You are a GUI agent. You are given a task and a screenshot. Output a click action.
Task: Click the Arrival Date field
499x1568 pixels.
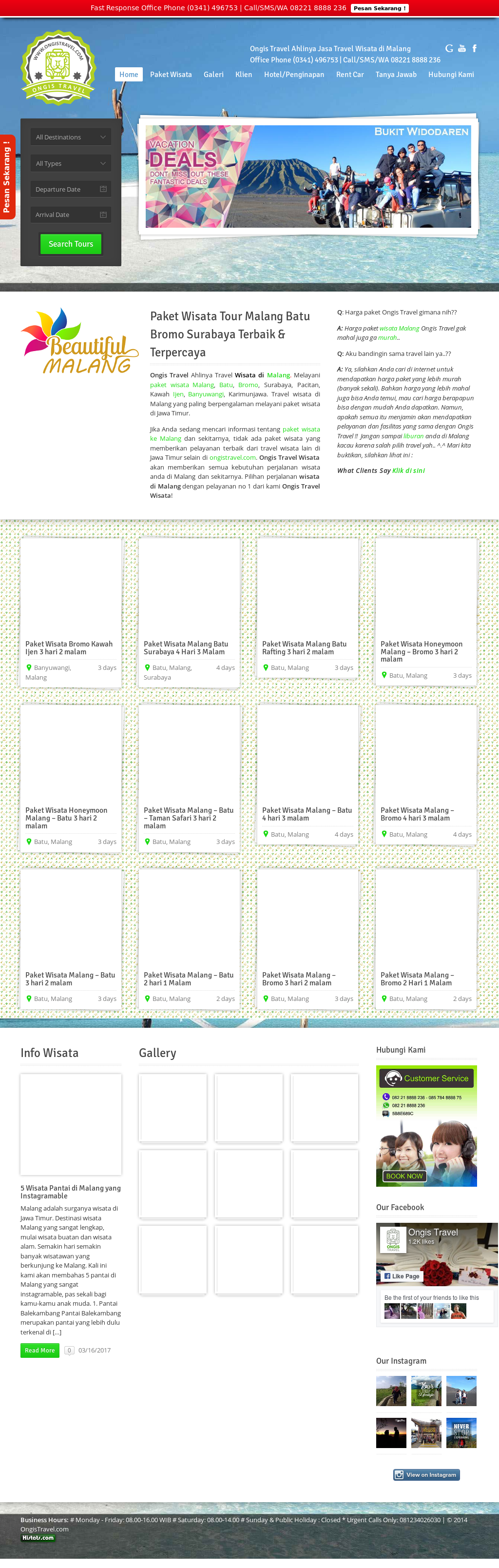(x=71, y=215)
